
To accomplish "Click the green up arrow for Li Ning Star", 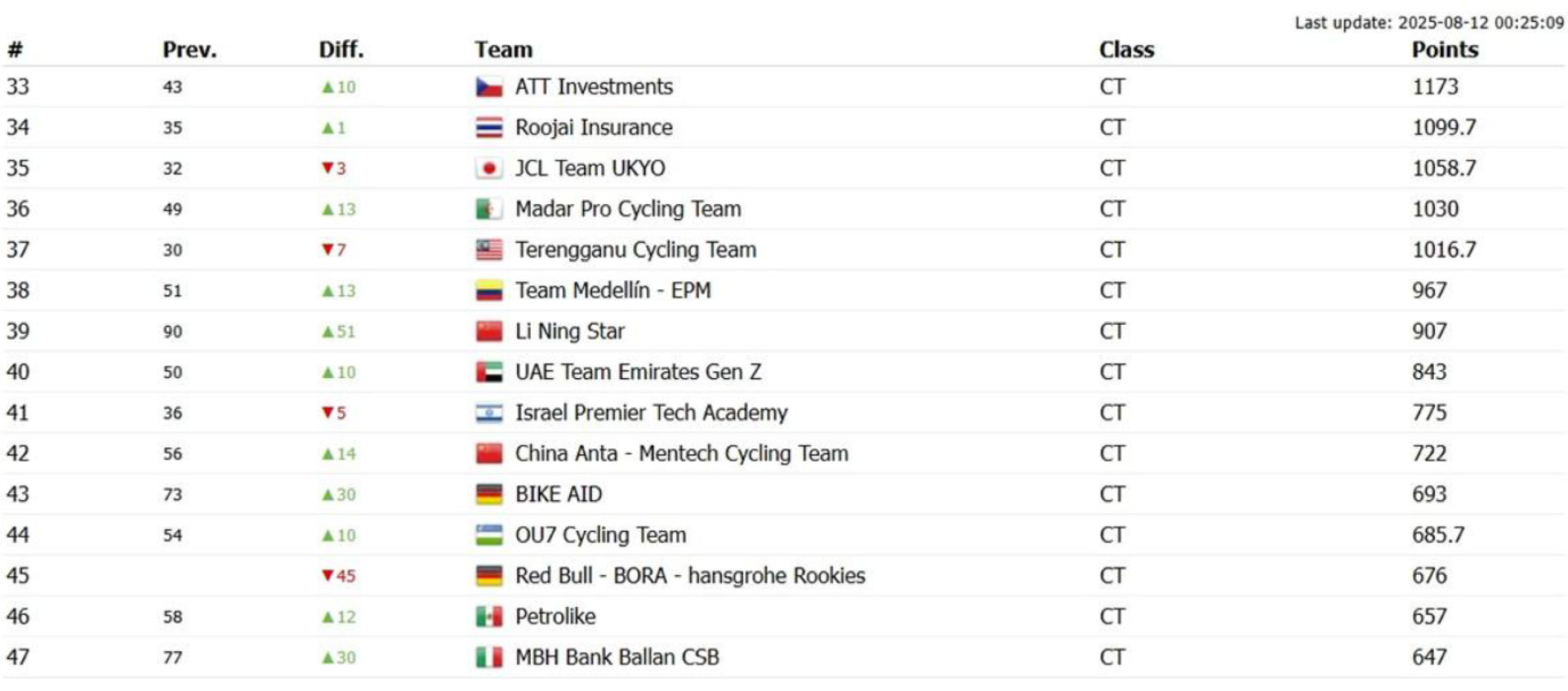I will [x=327, y=332].
